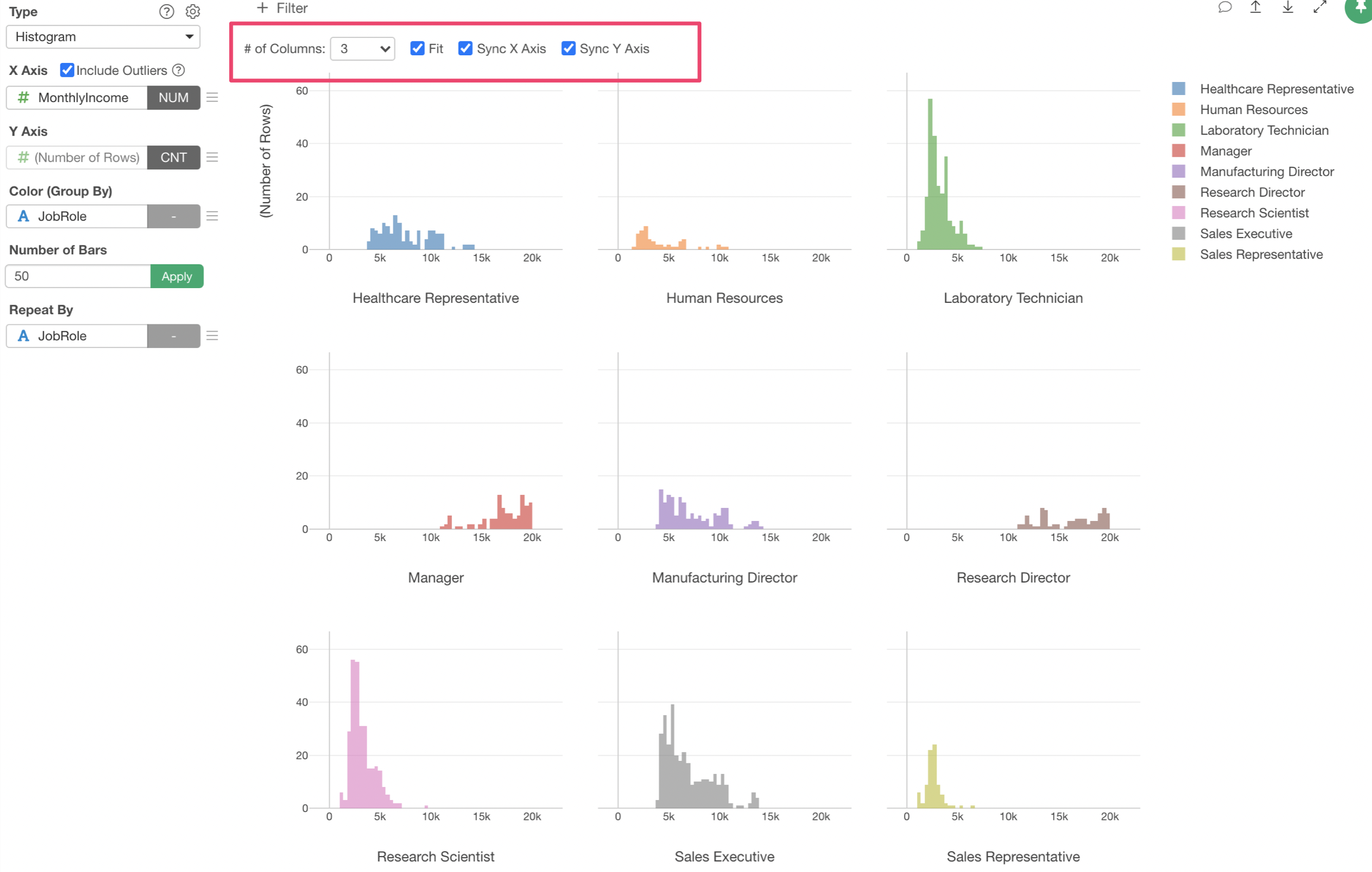
Task: Toggle the Sync X Axis checkbox
Action: click(465, 49)
